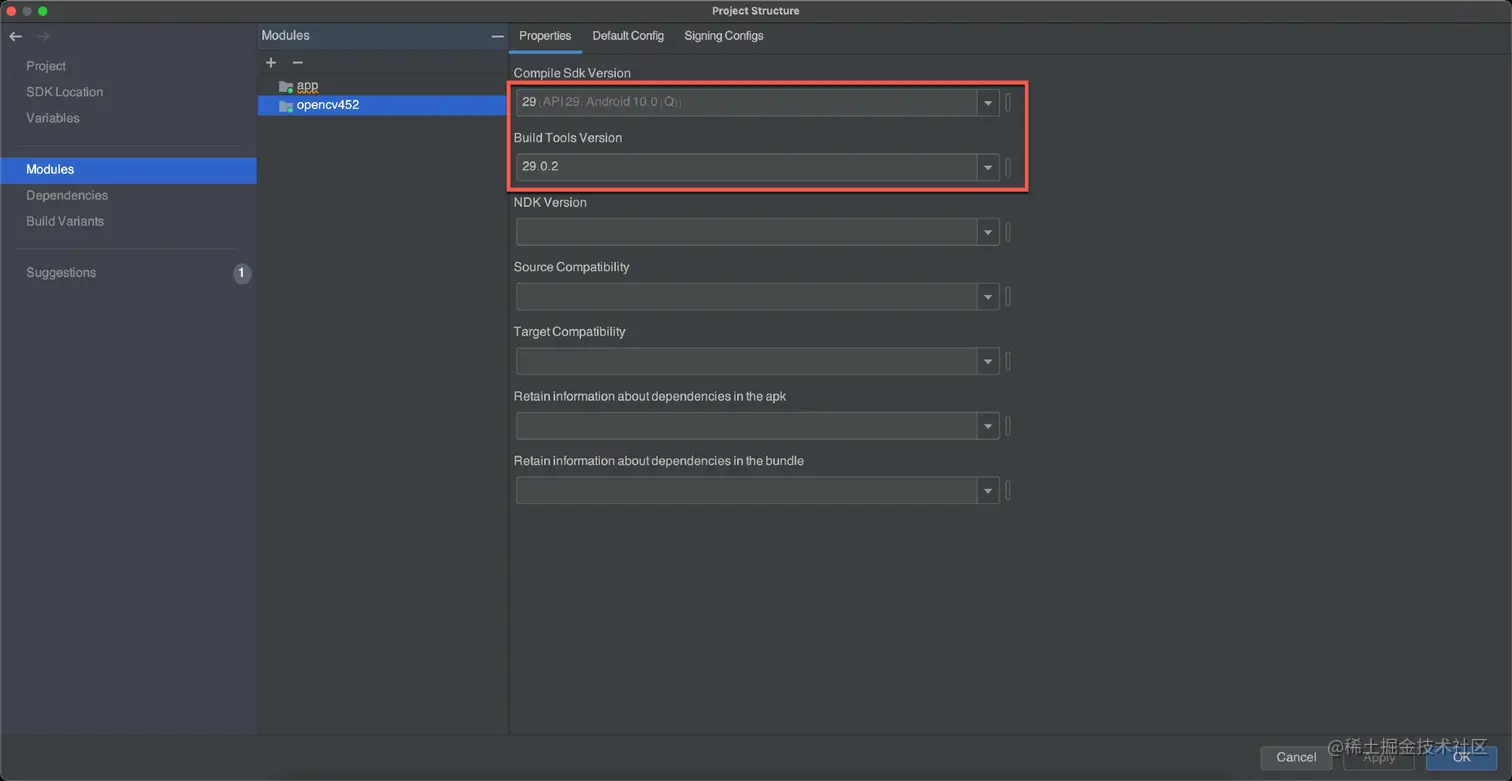Expand the Source Compatibility dropdown

pos(988,297)
